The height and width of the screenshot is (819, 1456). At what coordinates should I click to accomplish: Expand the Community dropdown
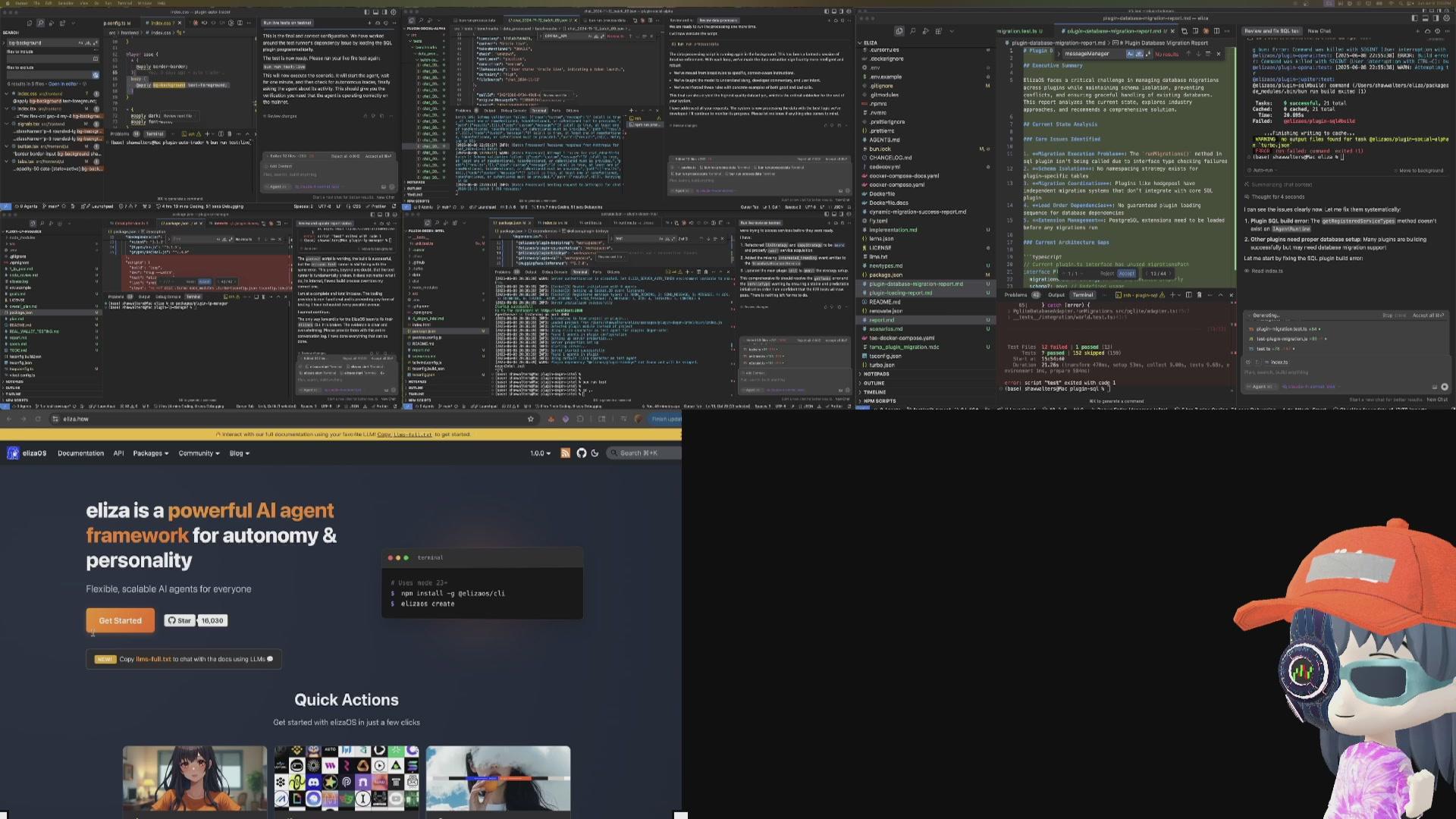point(199,453)
